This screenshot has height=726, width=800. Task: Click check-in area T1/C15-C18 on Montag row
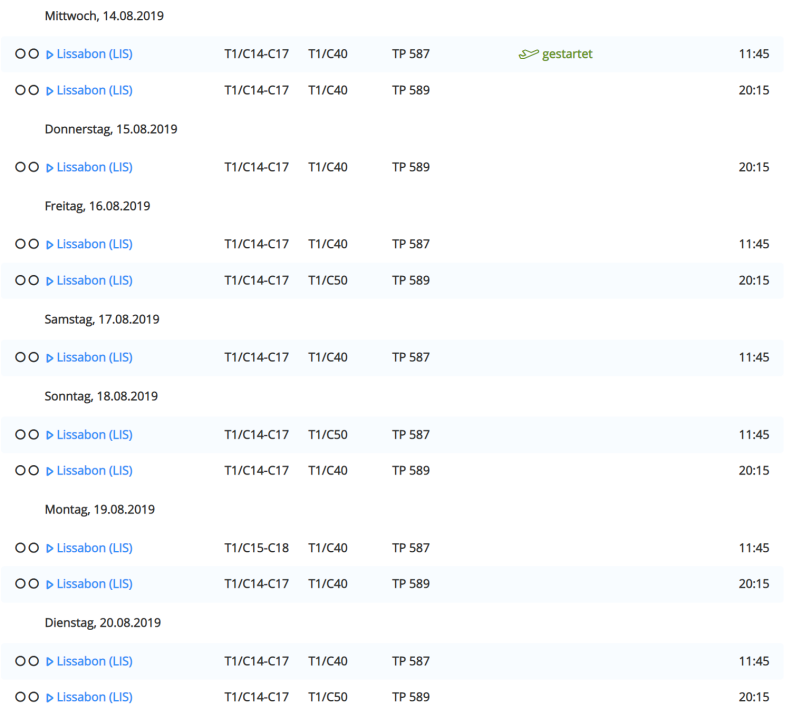point(256,548)
